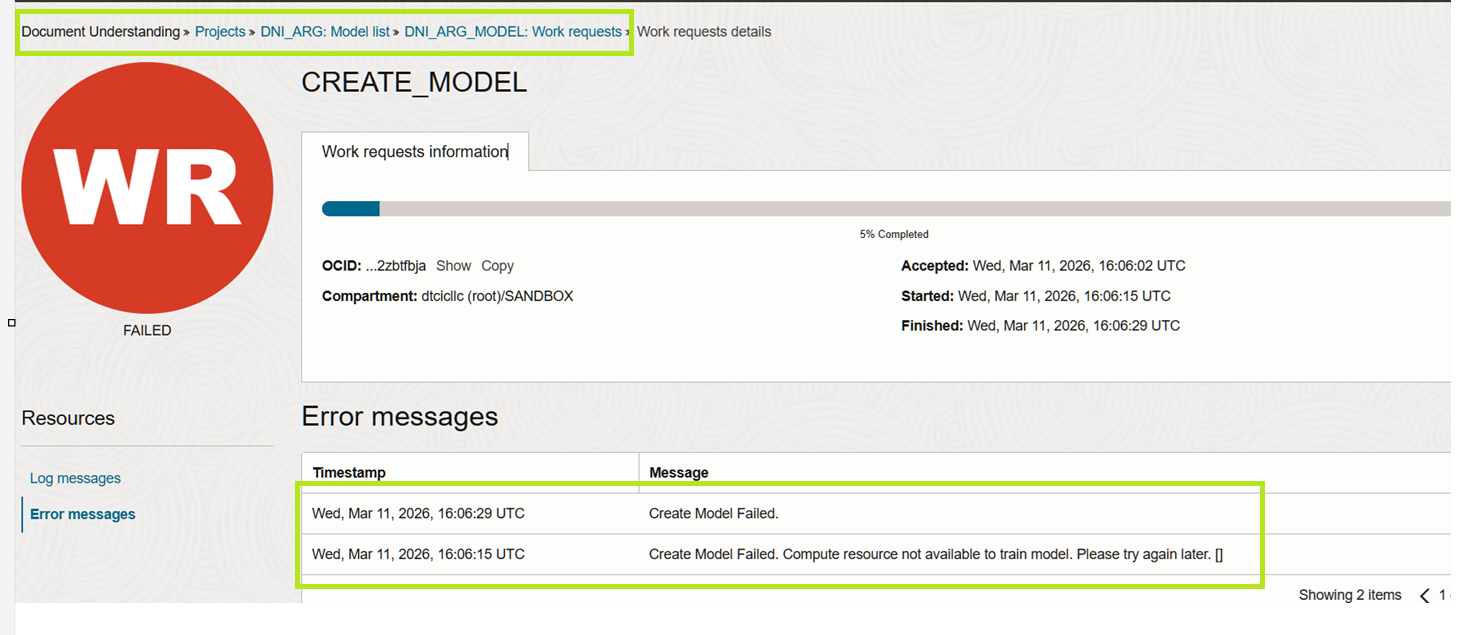Click the Started time value

(1064, 297)
